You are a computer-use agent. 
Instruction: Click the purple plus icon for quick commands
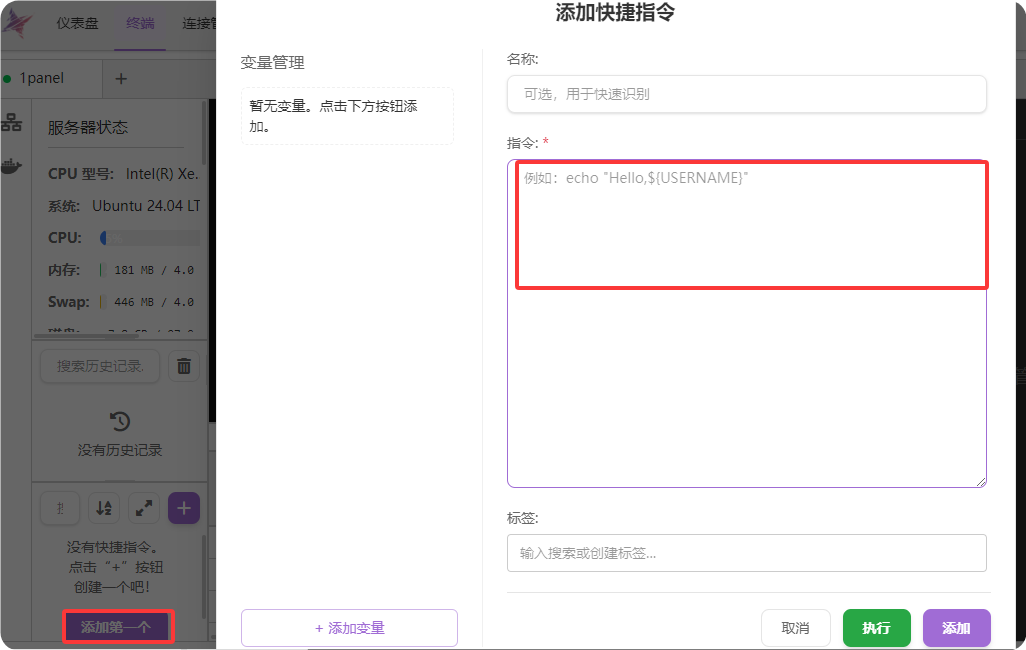(184, 508)
